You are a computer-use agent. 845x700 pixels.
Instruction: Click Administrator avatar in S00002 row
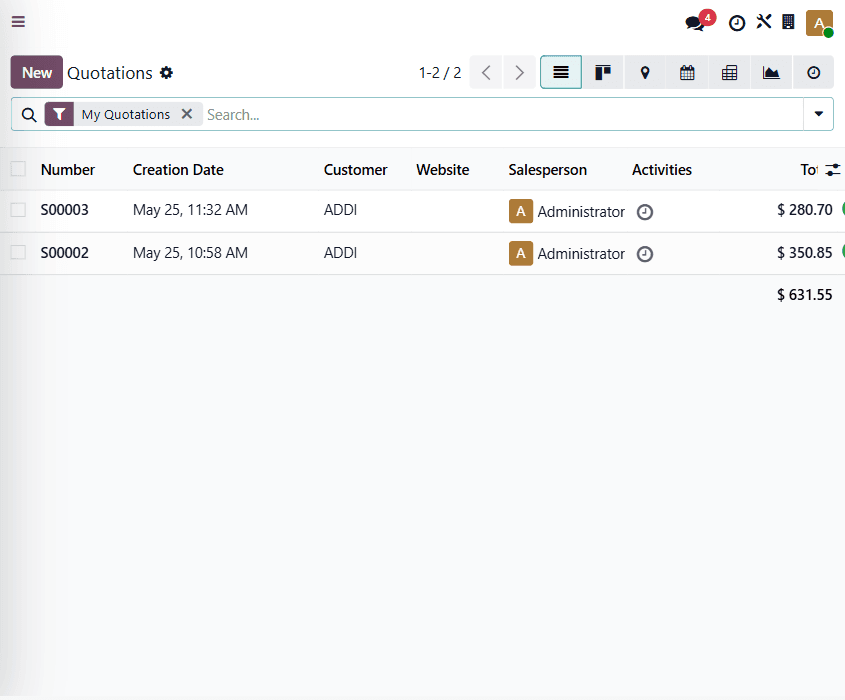[521, 253]
